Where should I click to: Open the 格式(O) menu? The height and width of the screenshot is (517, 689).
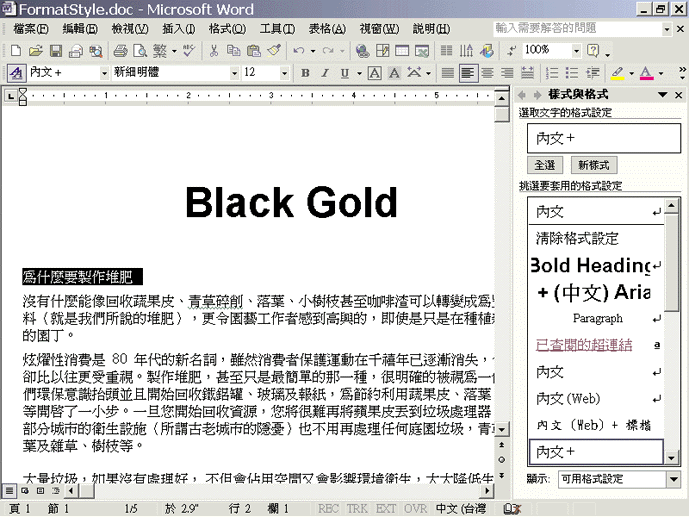point(227,29)
